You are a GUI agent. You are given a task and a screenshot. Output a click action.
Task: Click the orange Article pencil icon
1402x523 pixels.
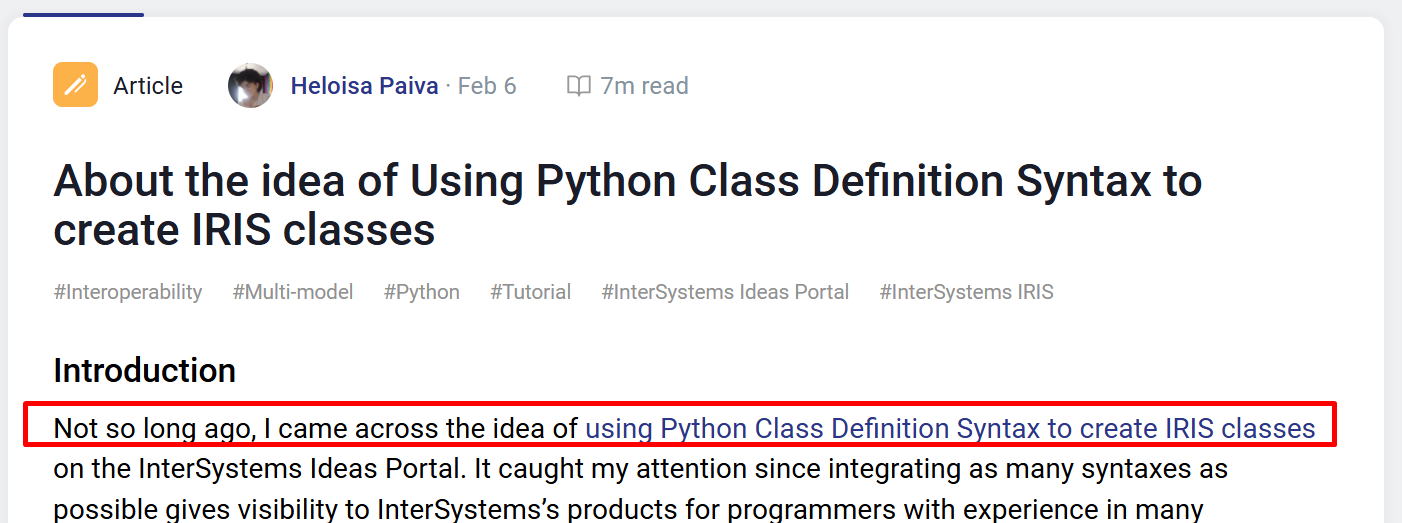click(75, 85)
